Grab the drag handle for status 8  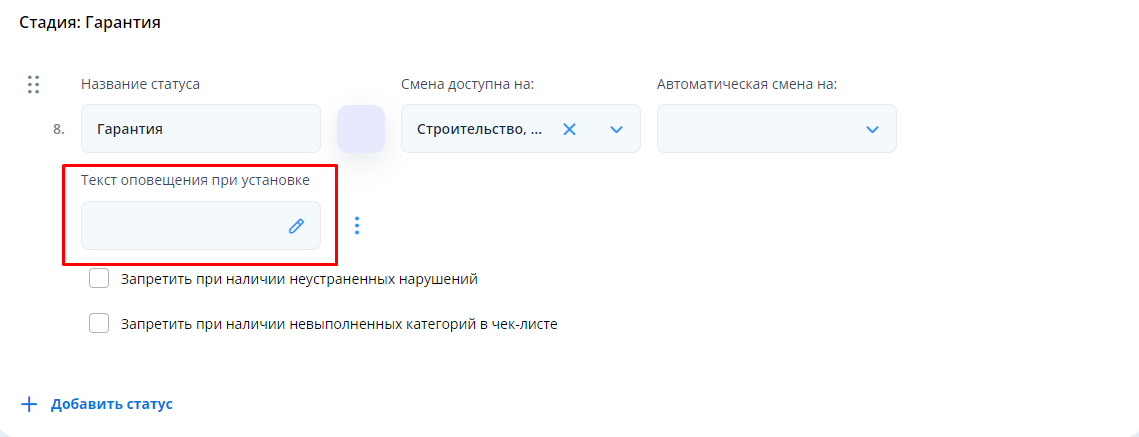(x=33, y=85)
